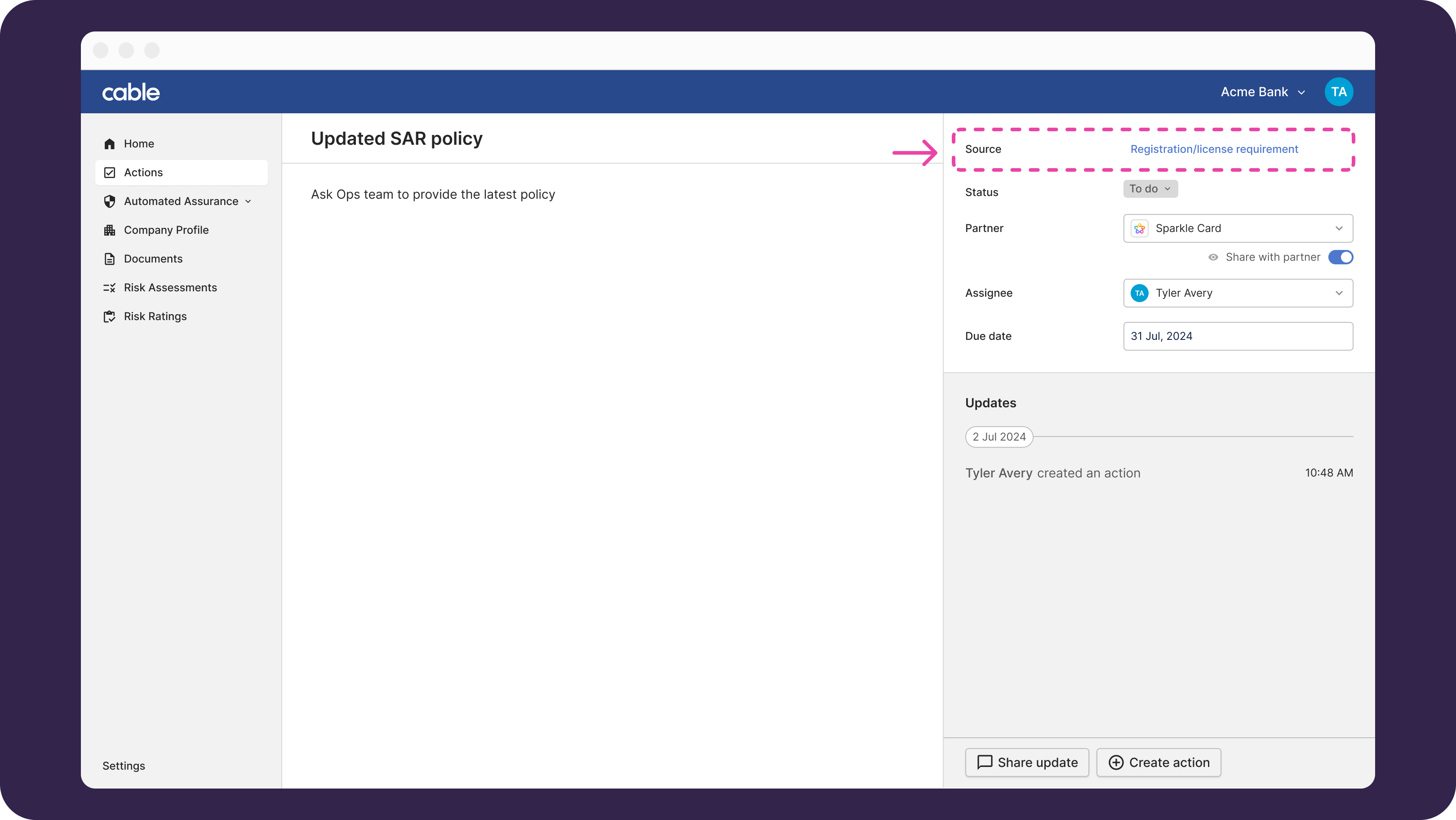Screen dimensions: 1456x820
Task: Click the Documents file icon
Action: click(x=110, y=259)
